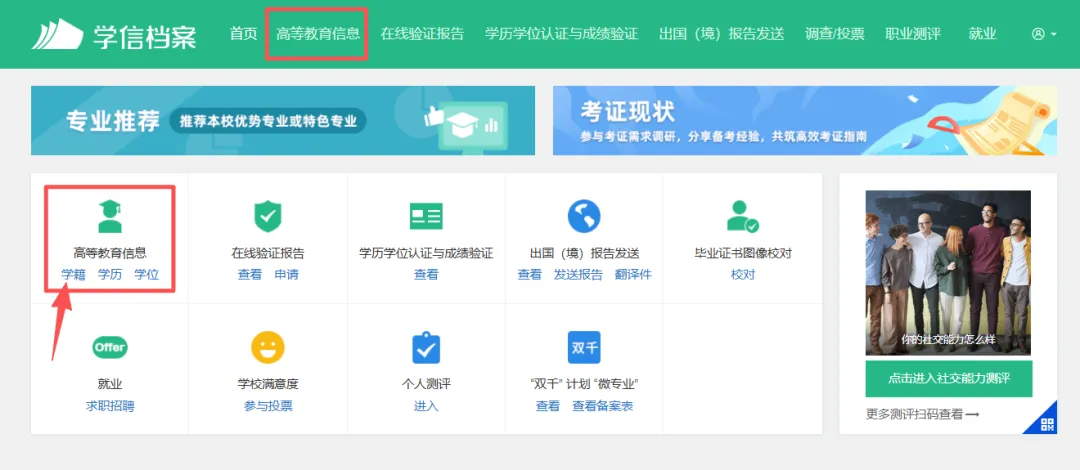Click the 发送报告 link
Viewport: 1080px width, 470px height.
pos(578,274)
